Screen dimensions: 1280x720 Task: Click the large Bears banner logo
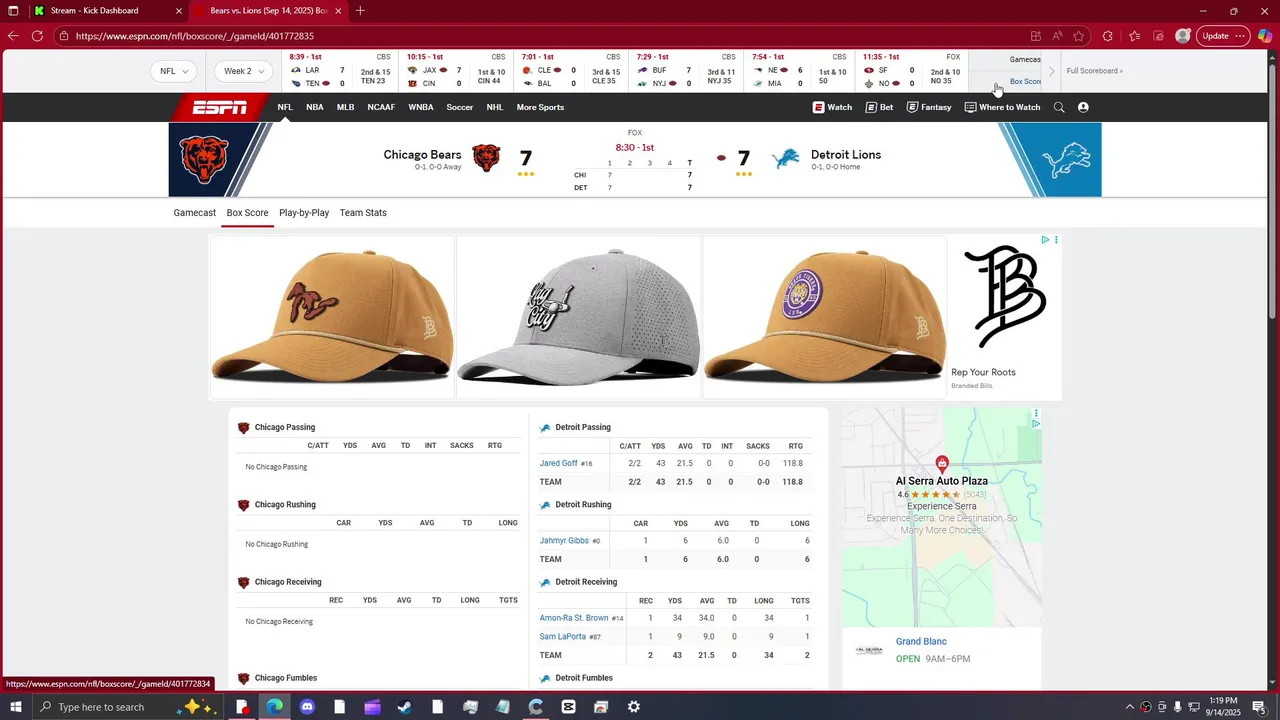click(x=204, y=160)
